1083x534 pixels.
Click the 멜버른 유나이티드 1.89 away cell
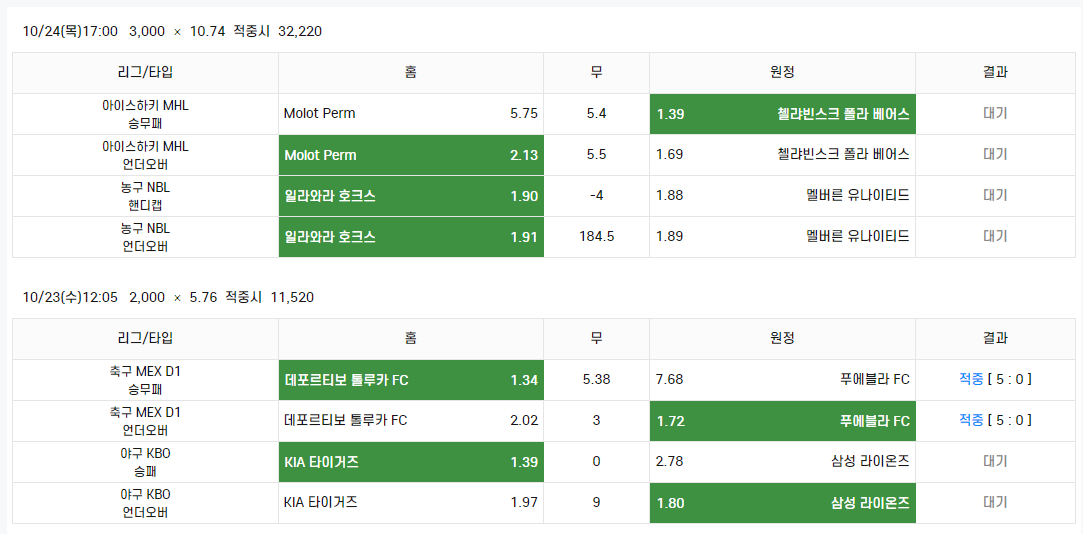point(783,236)
